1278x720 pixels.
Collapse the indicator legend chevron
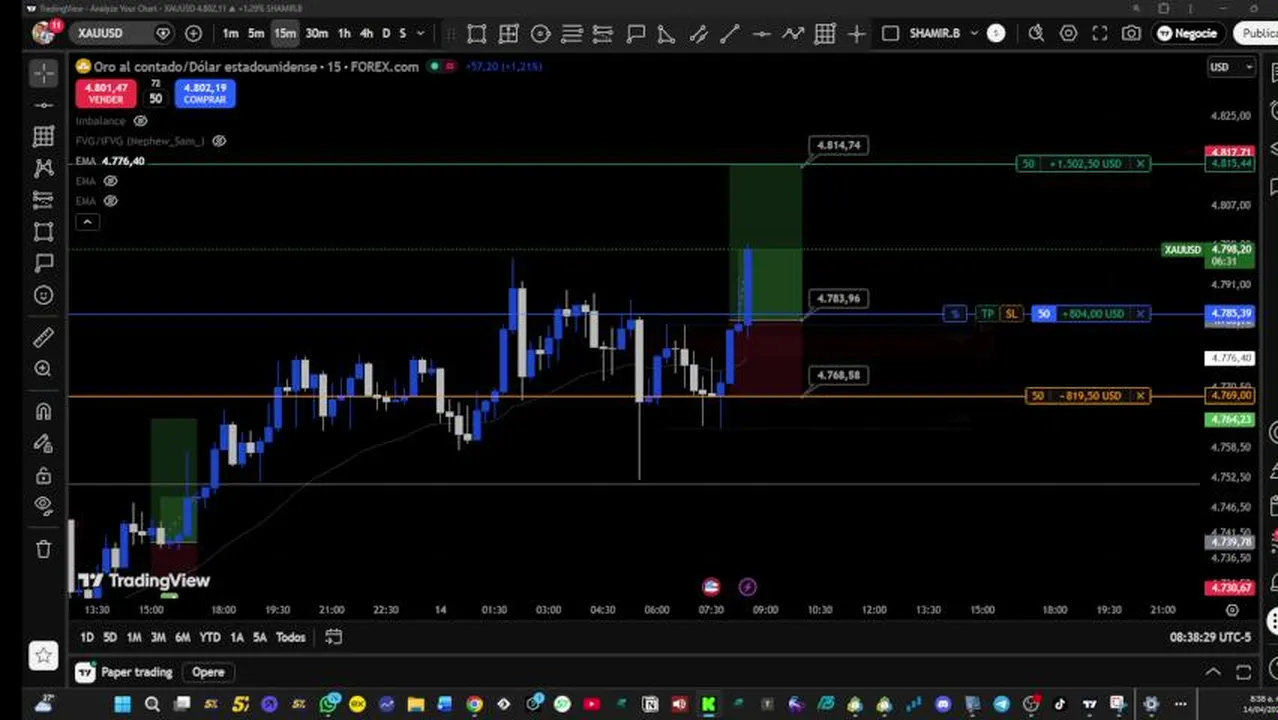tap(87, 222)
